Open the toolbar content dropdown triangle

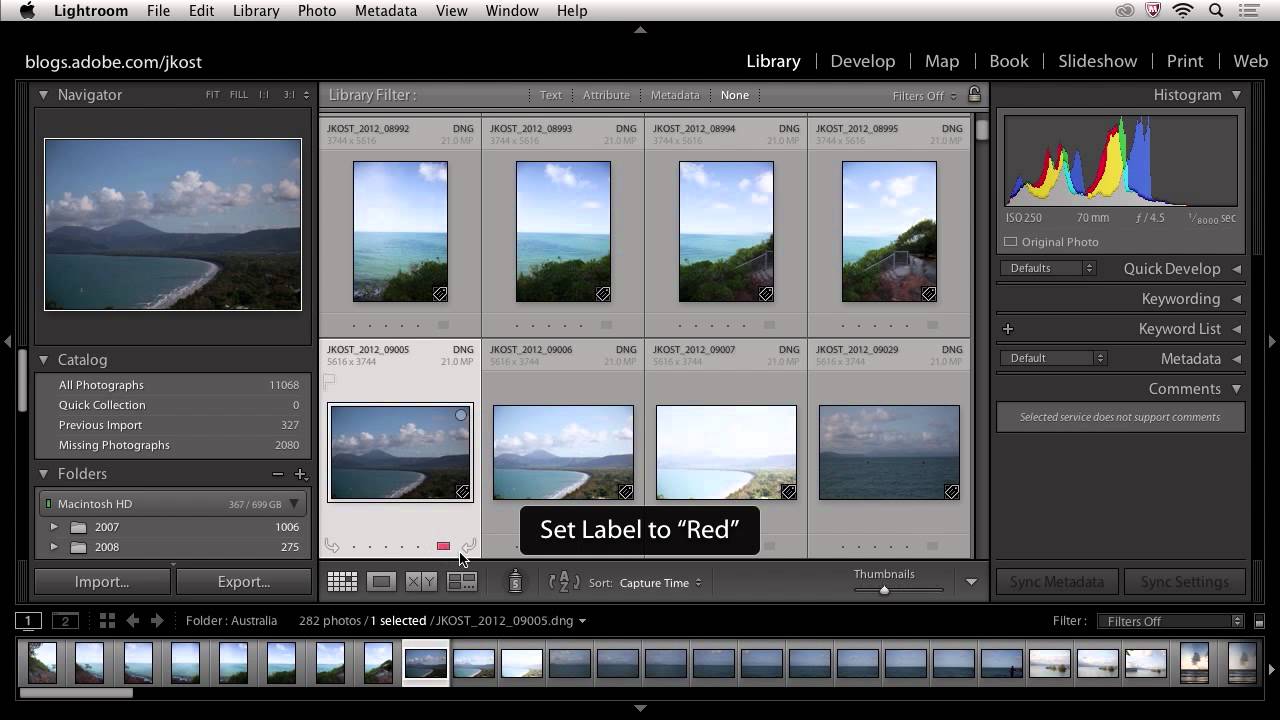[971, 582]
